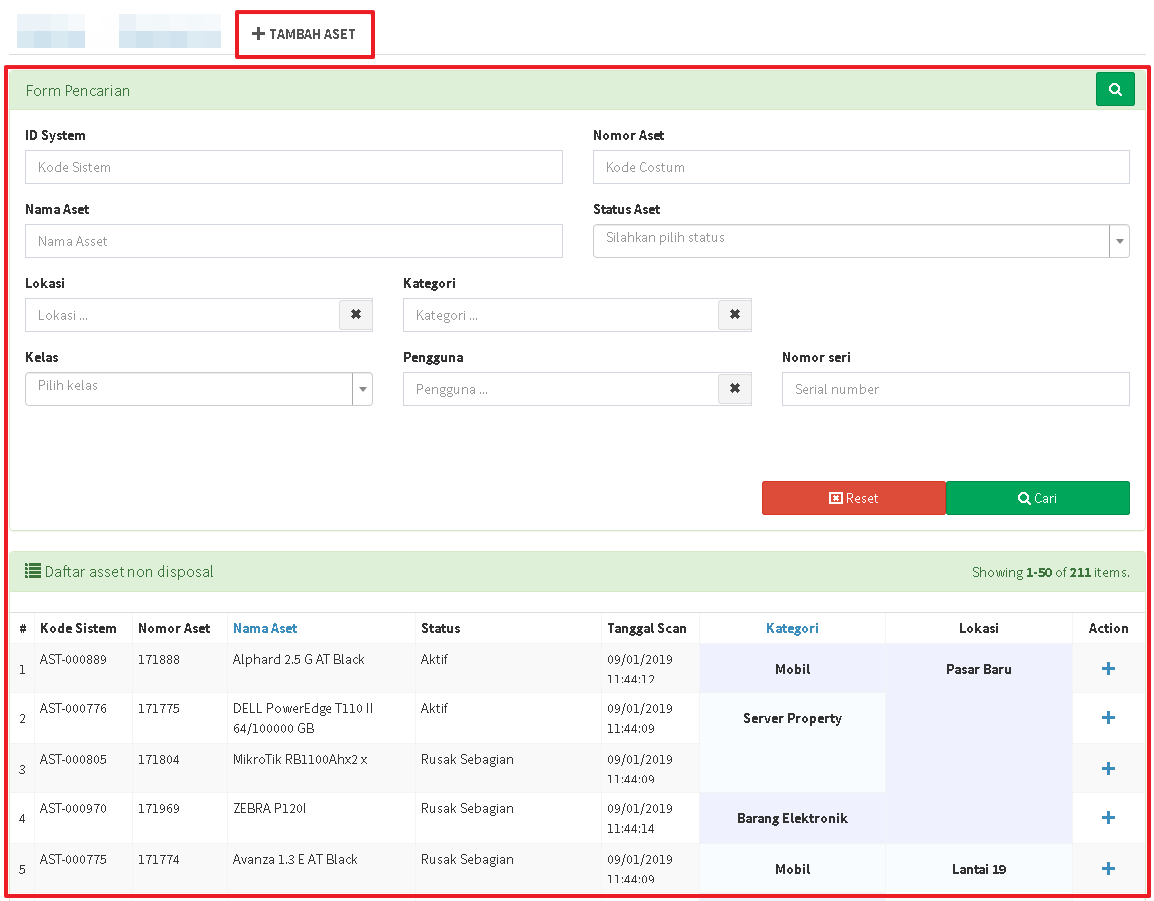Click plus action icon for DELL PowerEdge row
This screenshot has width=1154, height=901.
point(1108,718)
